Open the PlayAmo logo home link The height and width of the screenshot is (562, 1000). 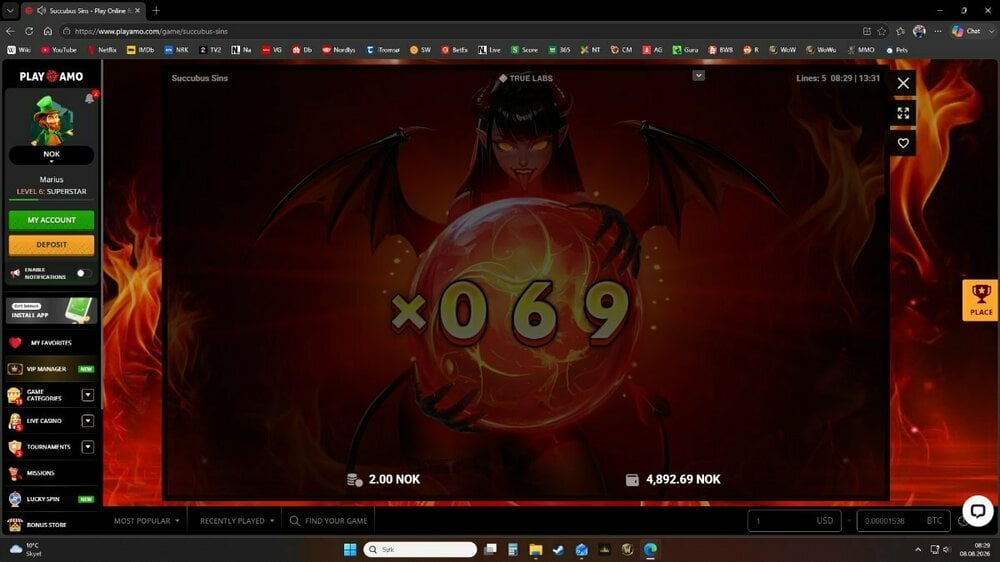[x=51, y=77]
